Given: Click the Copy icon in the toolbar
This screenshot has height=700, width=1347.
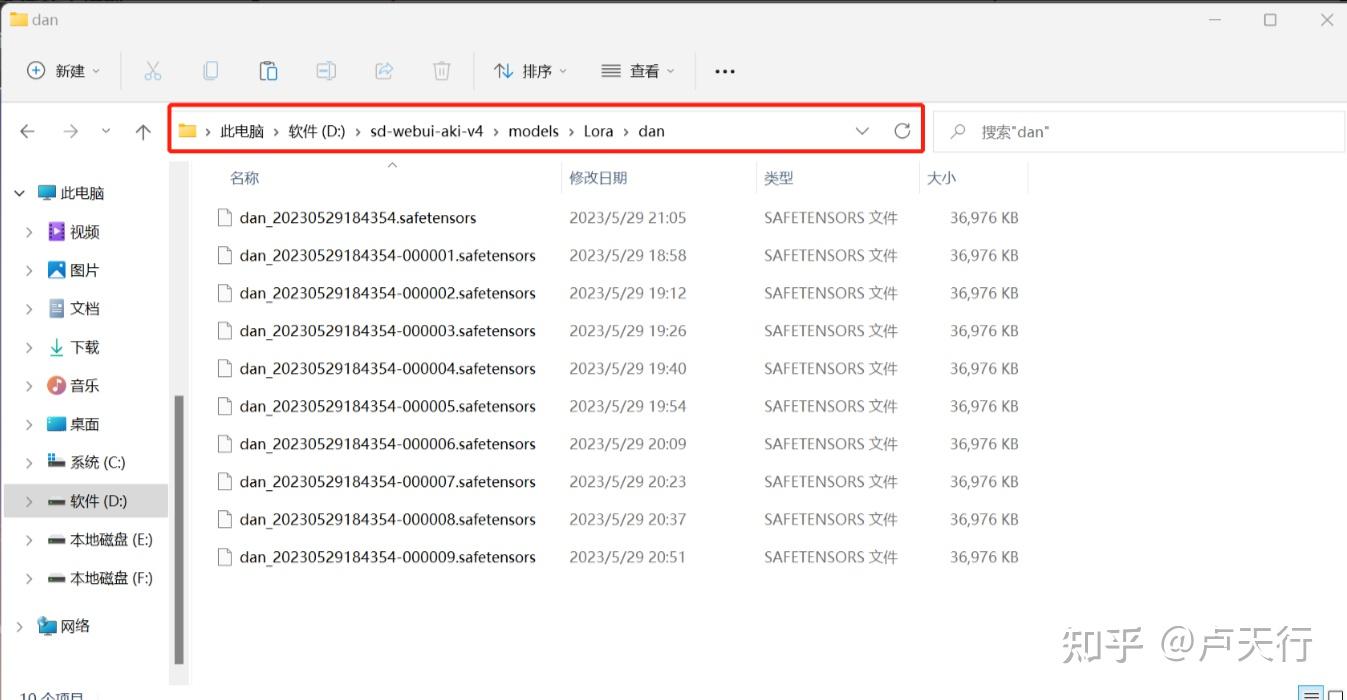Looking at the screenshot, I should (210, 70).
